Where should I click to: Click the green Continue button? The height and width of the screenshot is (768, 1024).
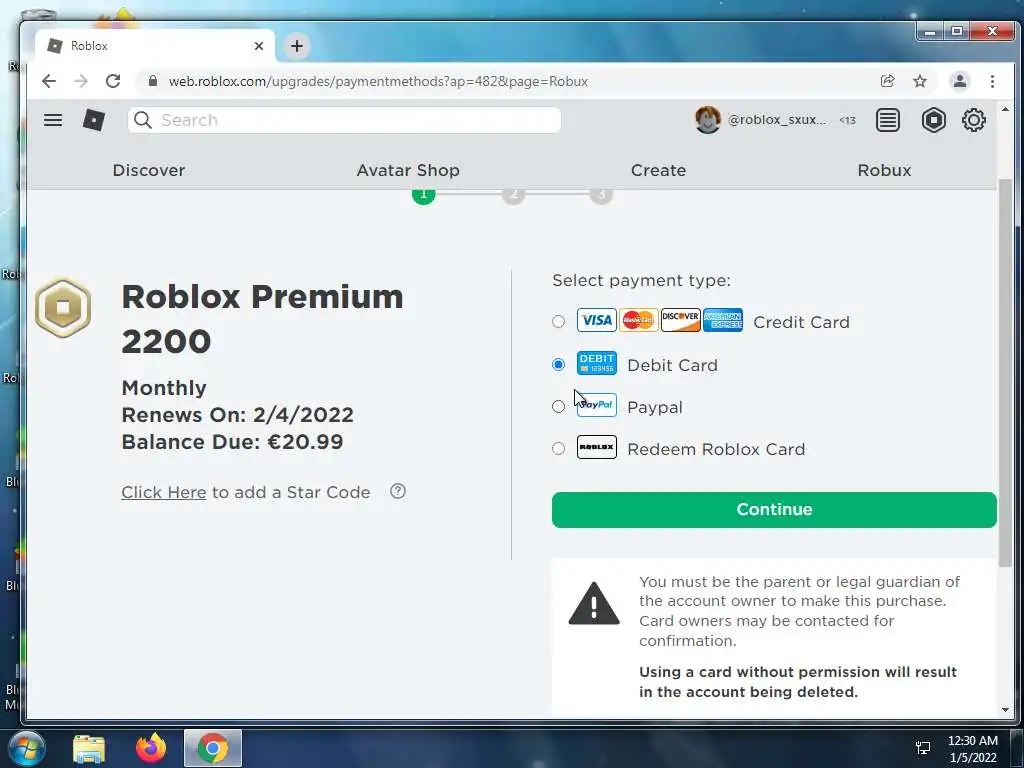tap(774, 509)
